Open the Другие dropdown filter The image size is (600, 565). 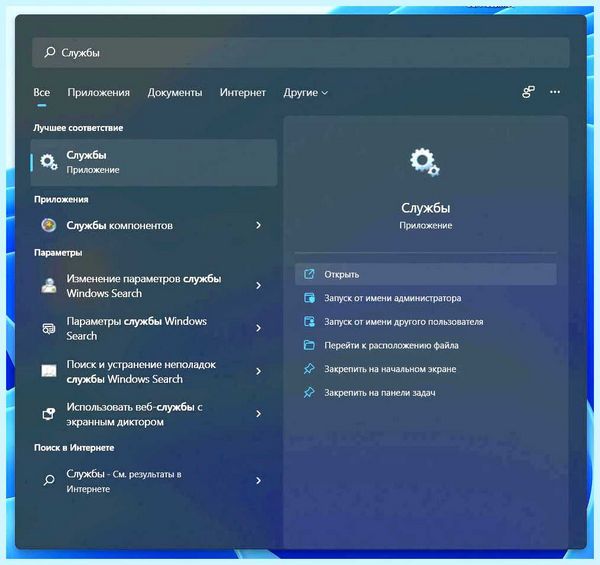(x=305, y=92)
